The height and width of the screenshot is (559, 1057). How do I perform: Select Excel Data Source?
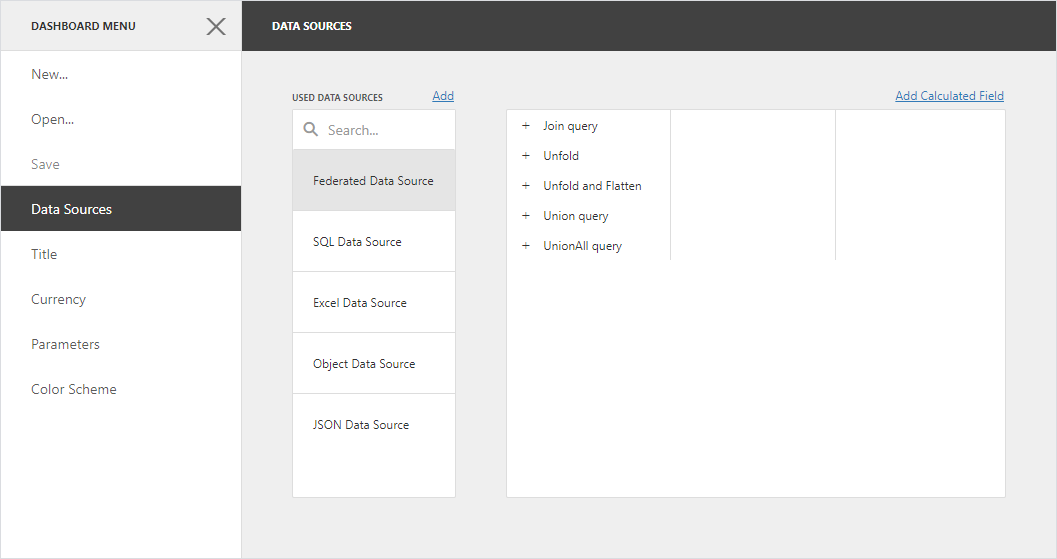point(374,302)
